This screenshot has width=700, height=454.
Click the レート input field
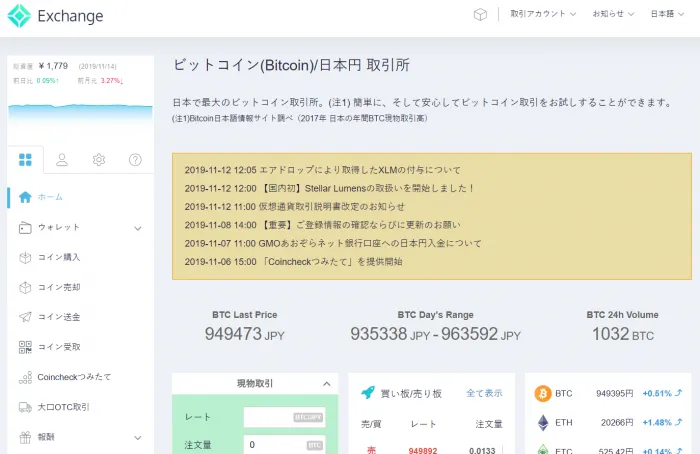[x=284, y=417]
